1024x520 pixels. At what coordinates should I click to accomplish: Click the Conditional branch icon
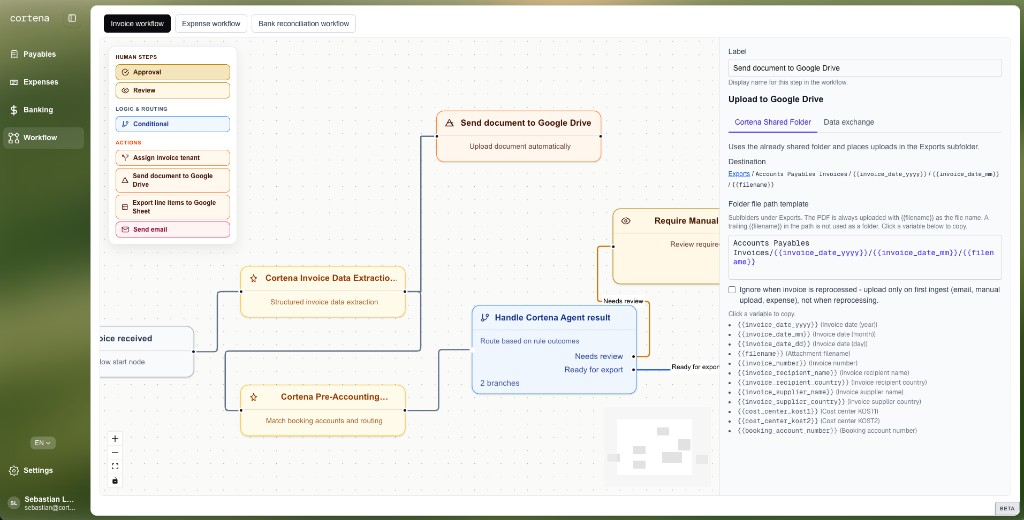(125, 124)
